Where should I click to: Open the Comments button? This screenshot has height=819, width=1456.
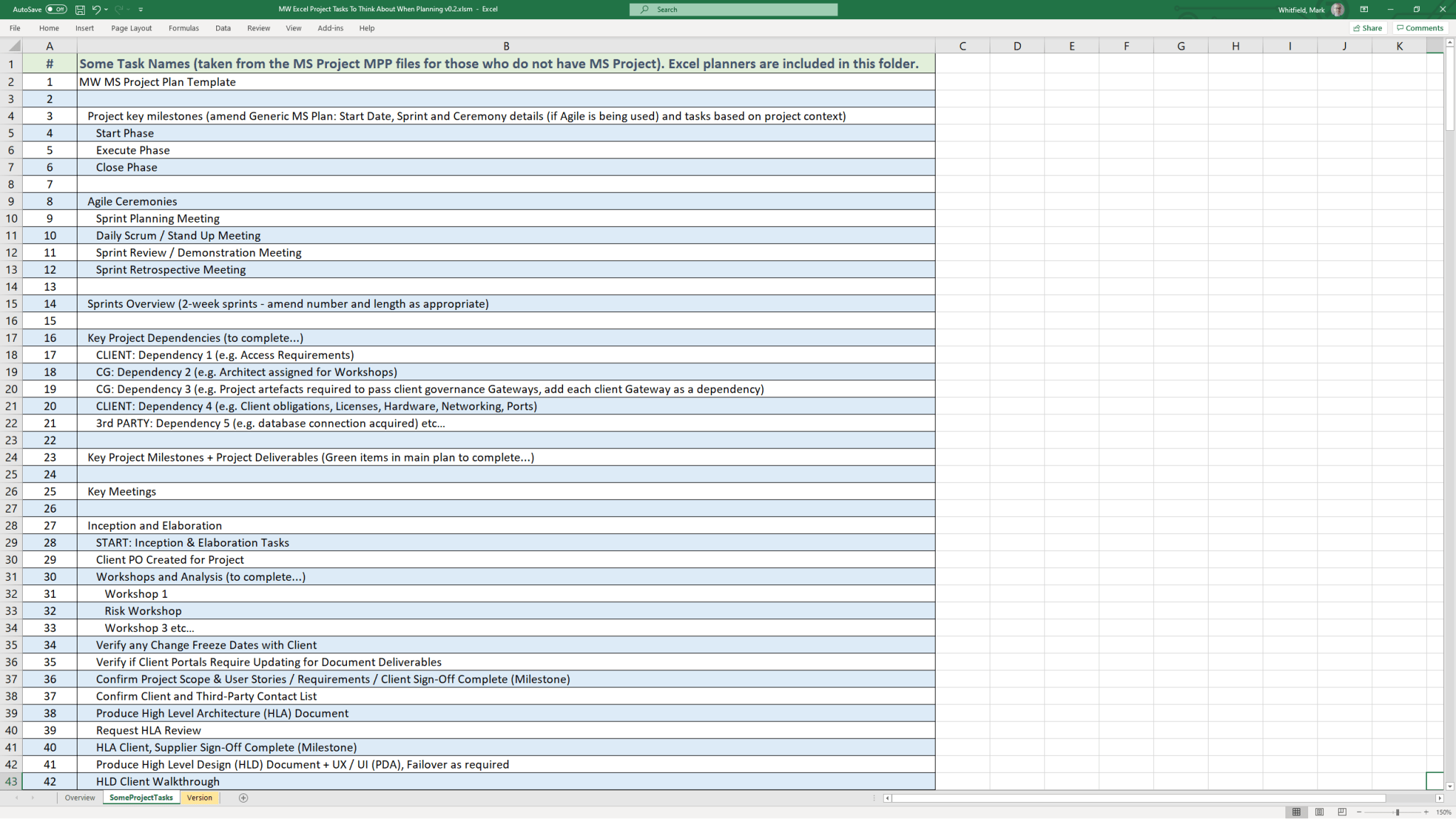click(1420, 28)
